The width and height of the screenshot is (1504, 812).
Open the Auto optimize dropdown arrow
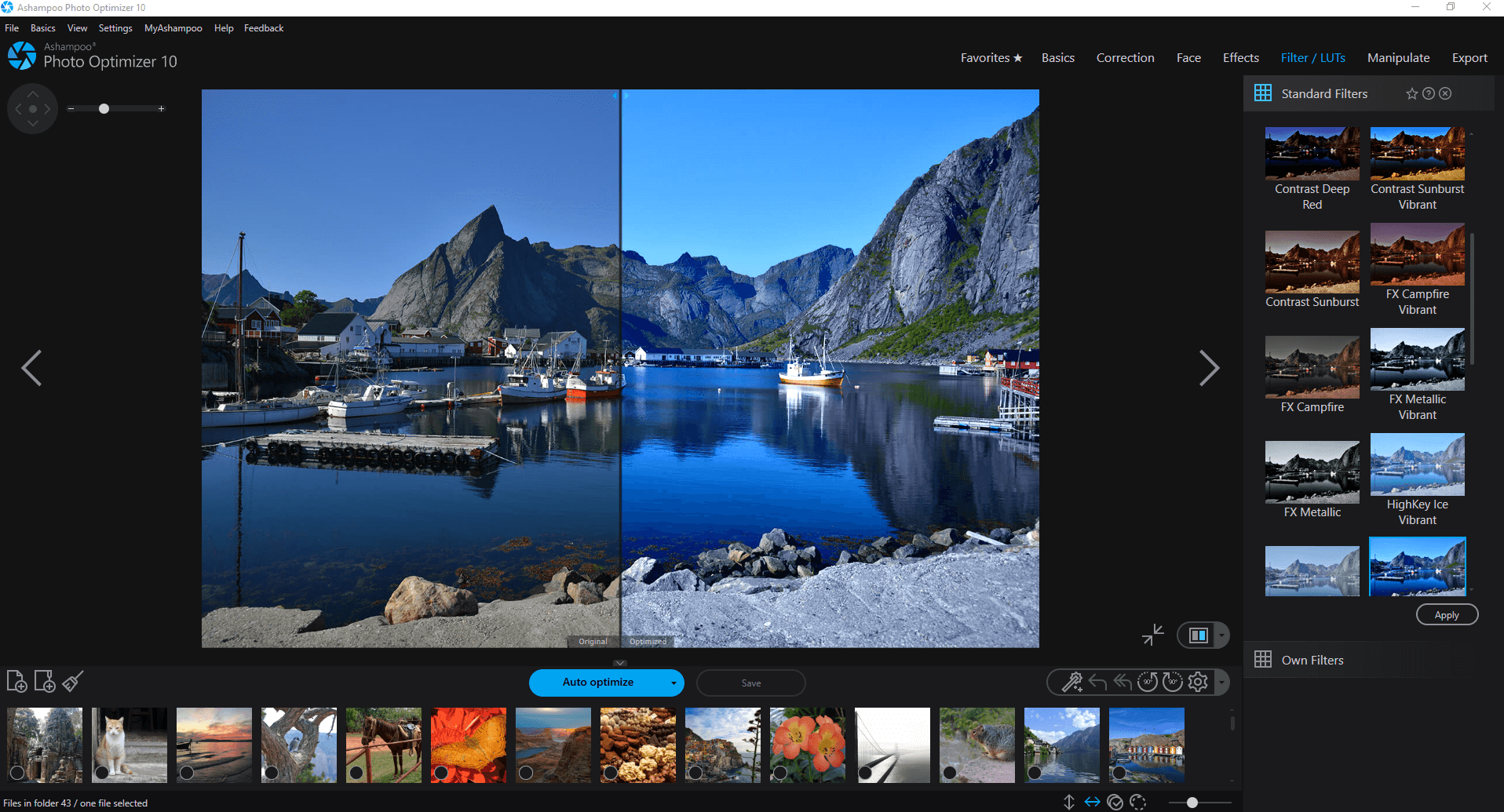[673, 683]
